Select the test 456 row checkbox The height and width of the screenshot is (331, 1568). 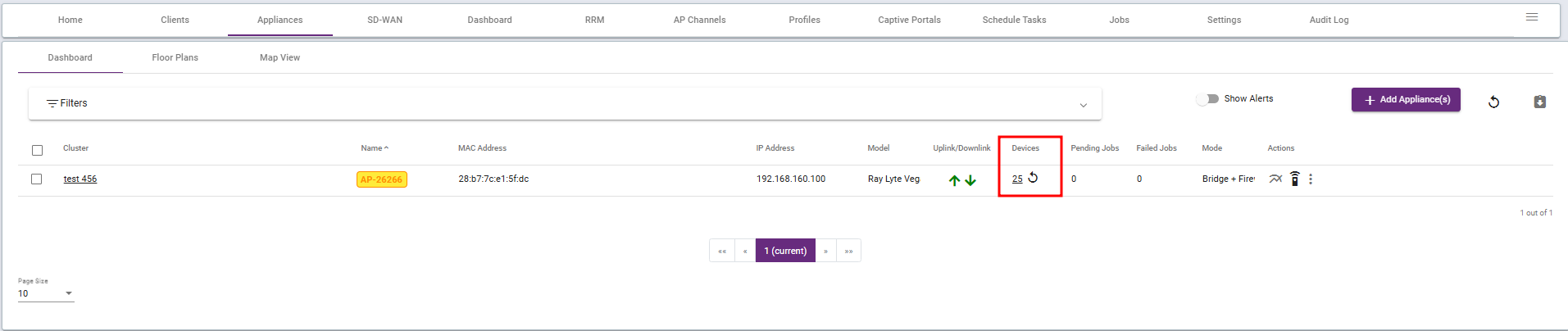(37, 179)
